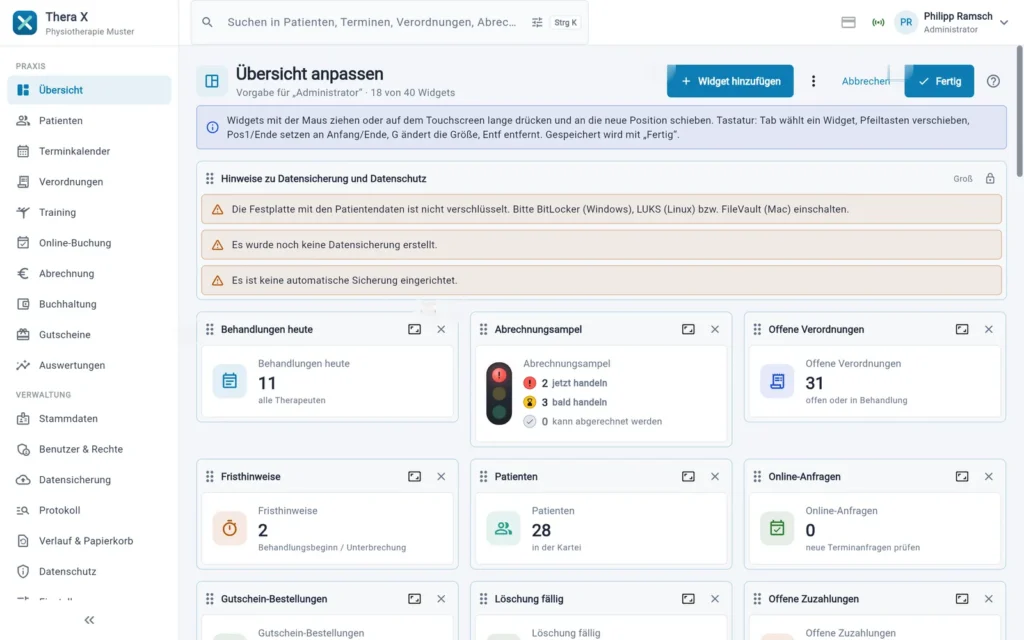Select Abrechnung in the sidebar
Screen dimensions: 1024x640
point(89,274)
